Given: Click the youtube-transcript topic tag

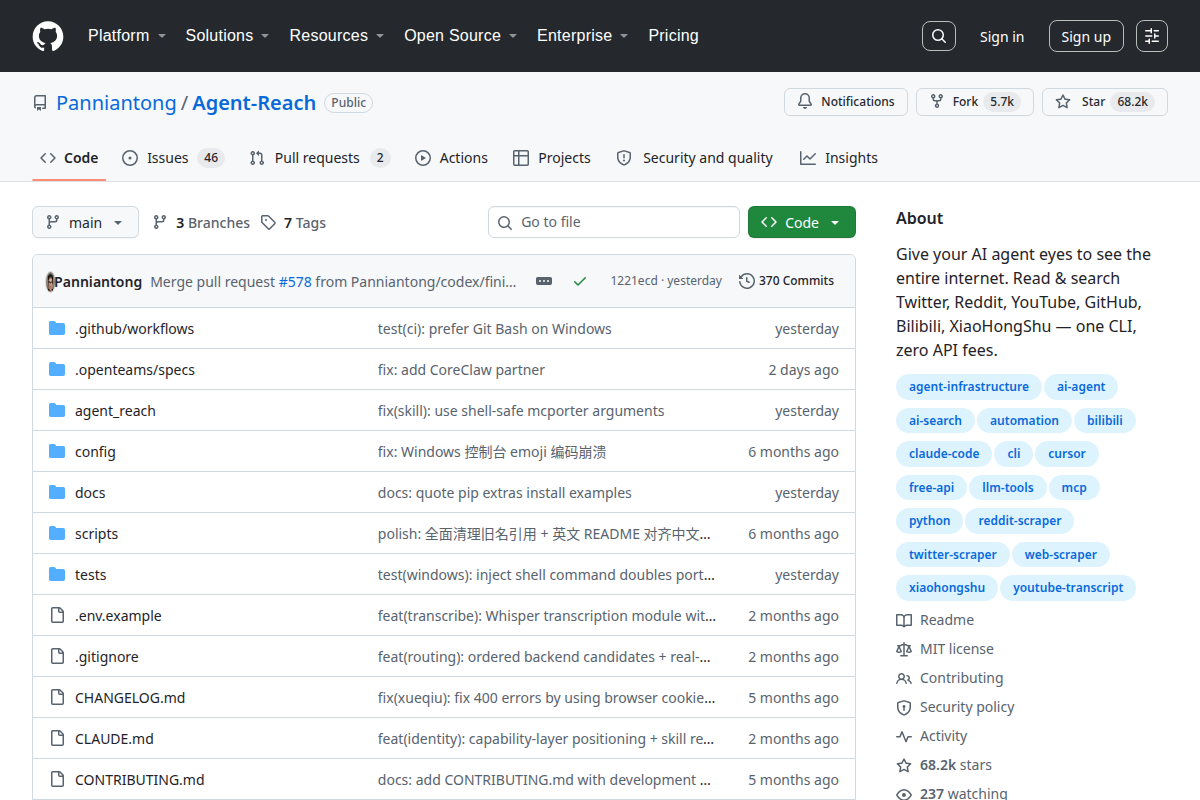Looking at the screenshot, I should click(x=1067, y=588).
